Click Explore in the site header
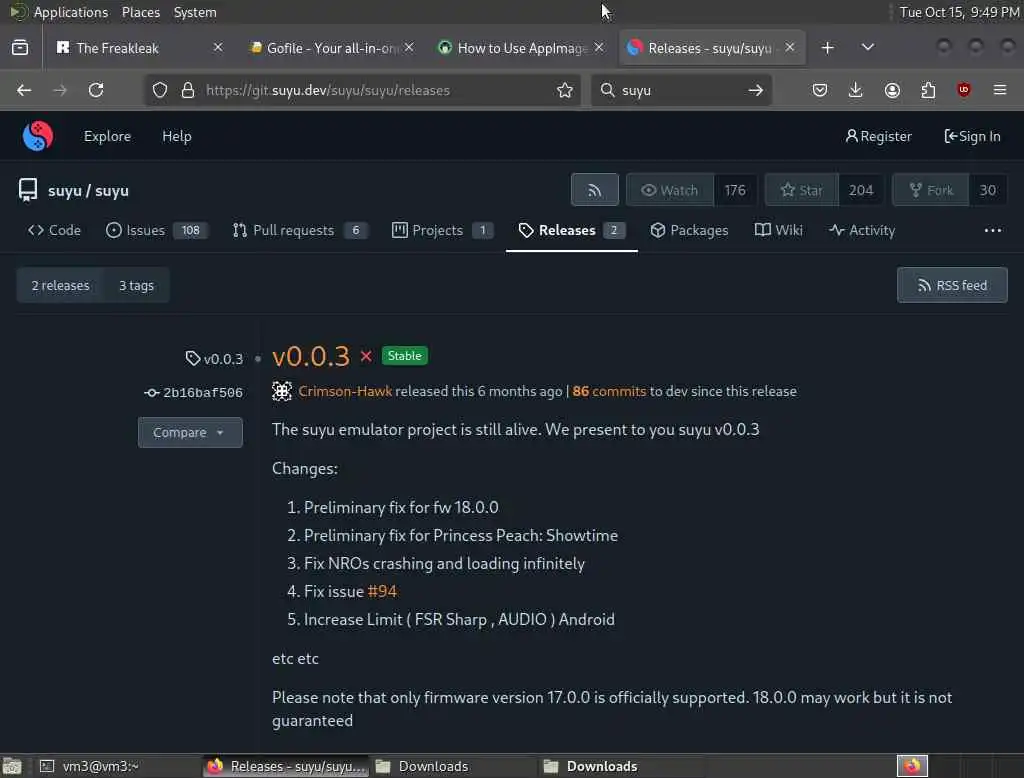The image size is (1024, 778). tap(107, 137)
